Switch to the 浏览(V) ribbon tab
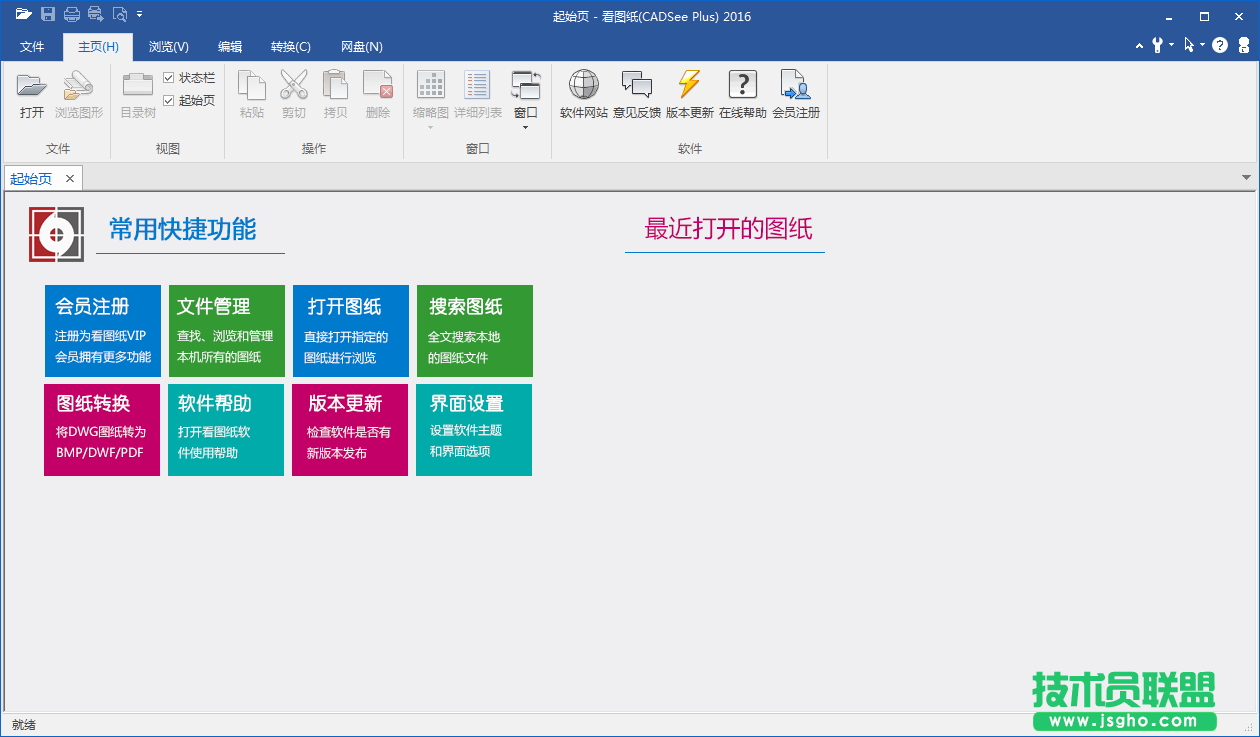Screen dimensions: 1260x737 coord(169,47)
